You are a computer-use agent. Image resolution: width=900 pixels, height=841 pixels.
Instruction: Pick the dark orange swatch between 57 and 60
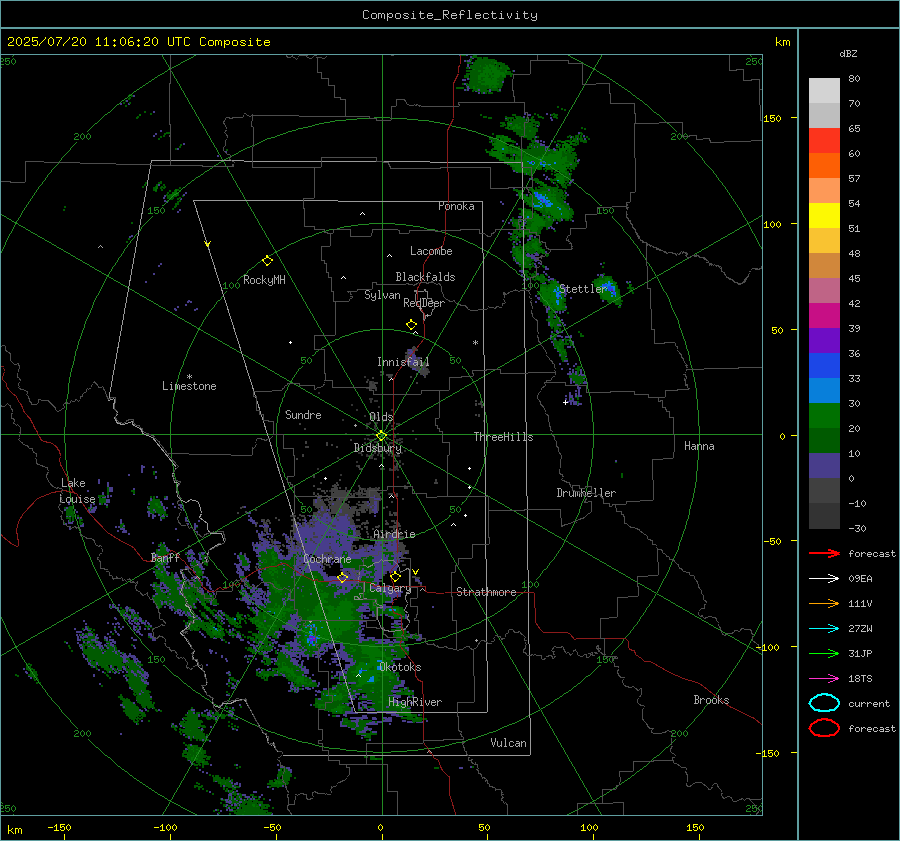click(824, 165)
